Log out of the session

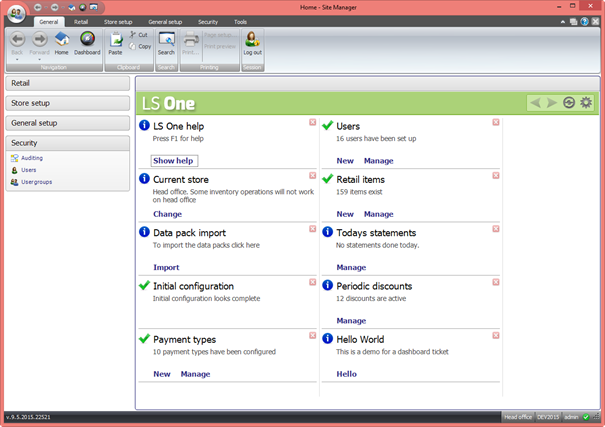pos(252,44)
